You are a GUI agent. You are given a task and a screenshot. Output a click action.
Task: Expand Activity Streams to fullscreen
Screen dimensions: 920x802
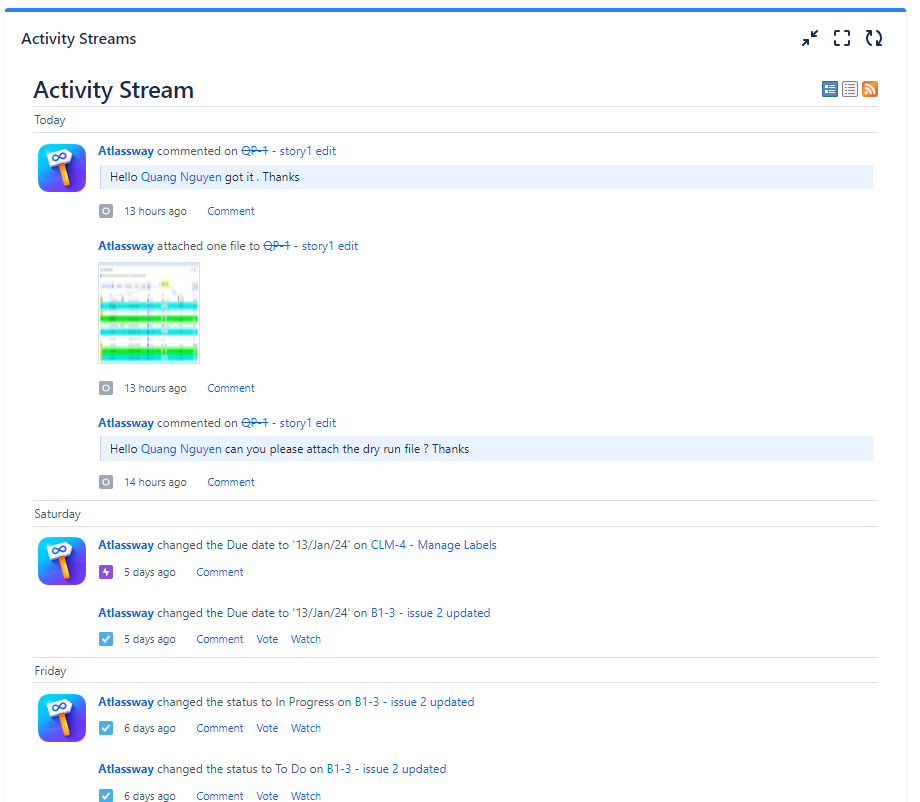click(x=842, y=38)
